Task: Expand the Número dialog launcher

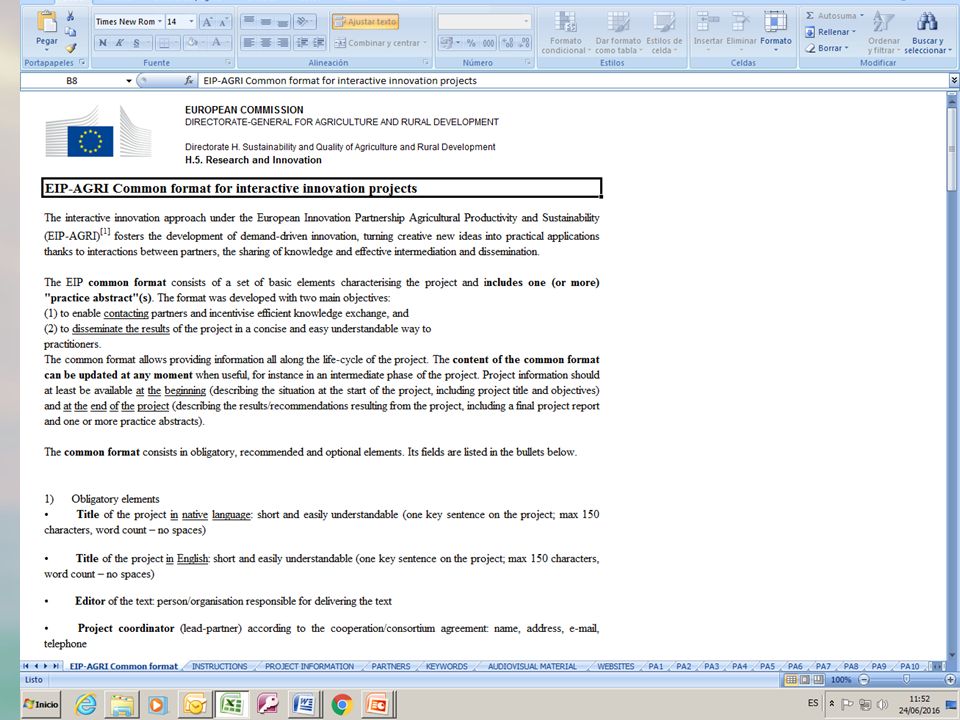Action: coord(528,62)
